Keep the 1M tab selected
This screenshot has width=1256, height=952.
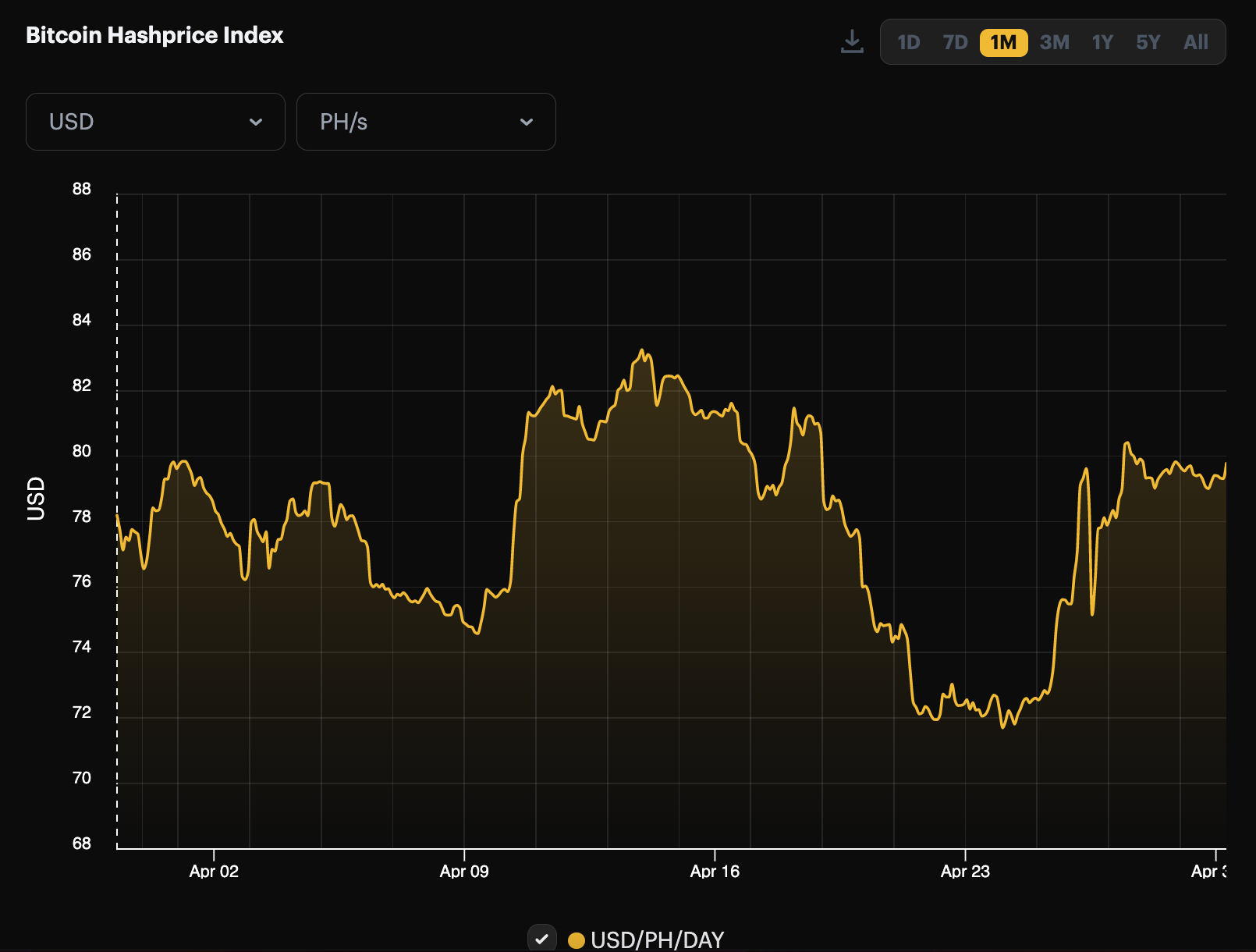coord(1002,43)
